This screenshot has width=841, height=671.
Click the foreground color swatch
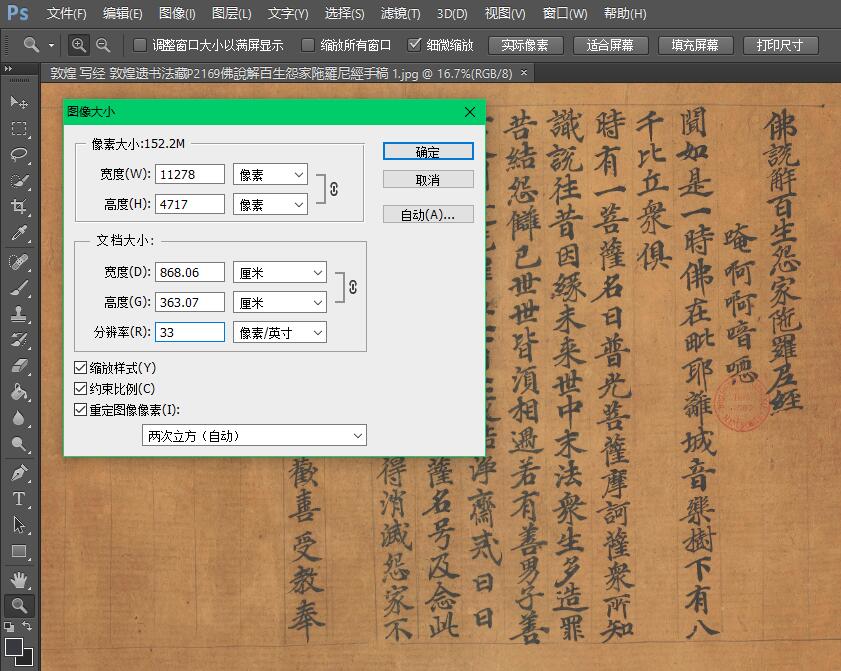(13, 646)
